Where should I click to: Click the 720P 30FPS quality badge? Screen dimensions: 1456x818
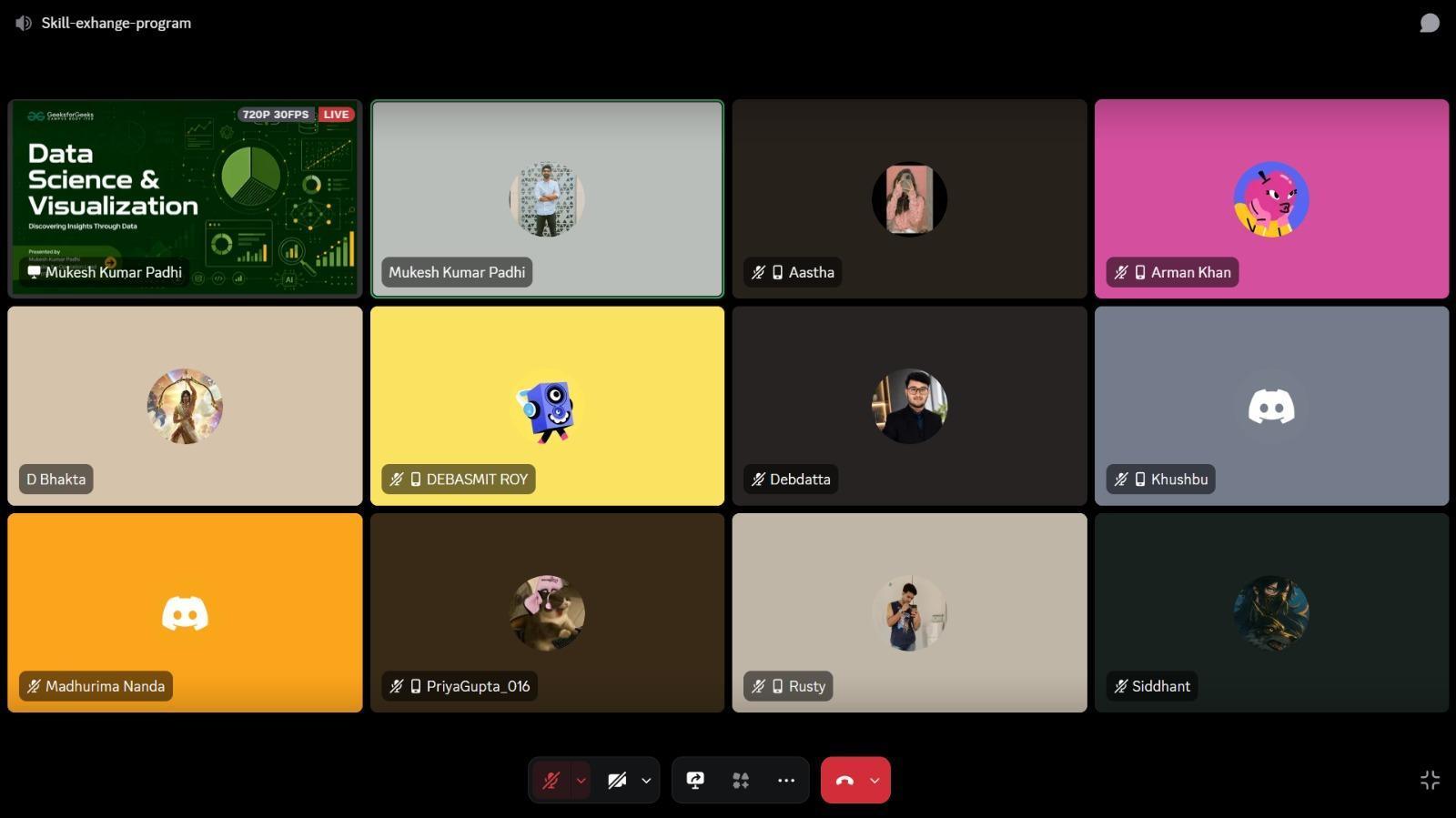click(276, 115)
